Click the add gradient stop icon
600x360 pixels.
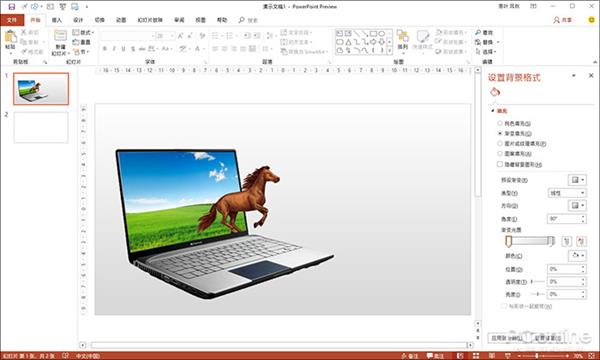pos(567,241)
